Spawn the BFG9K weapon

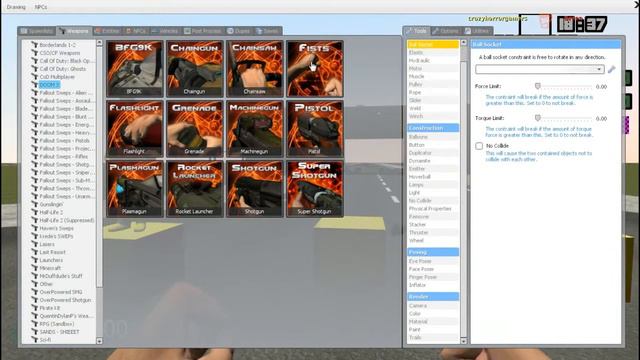tap(135, 69)
